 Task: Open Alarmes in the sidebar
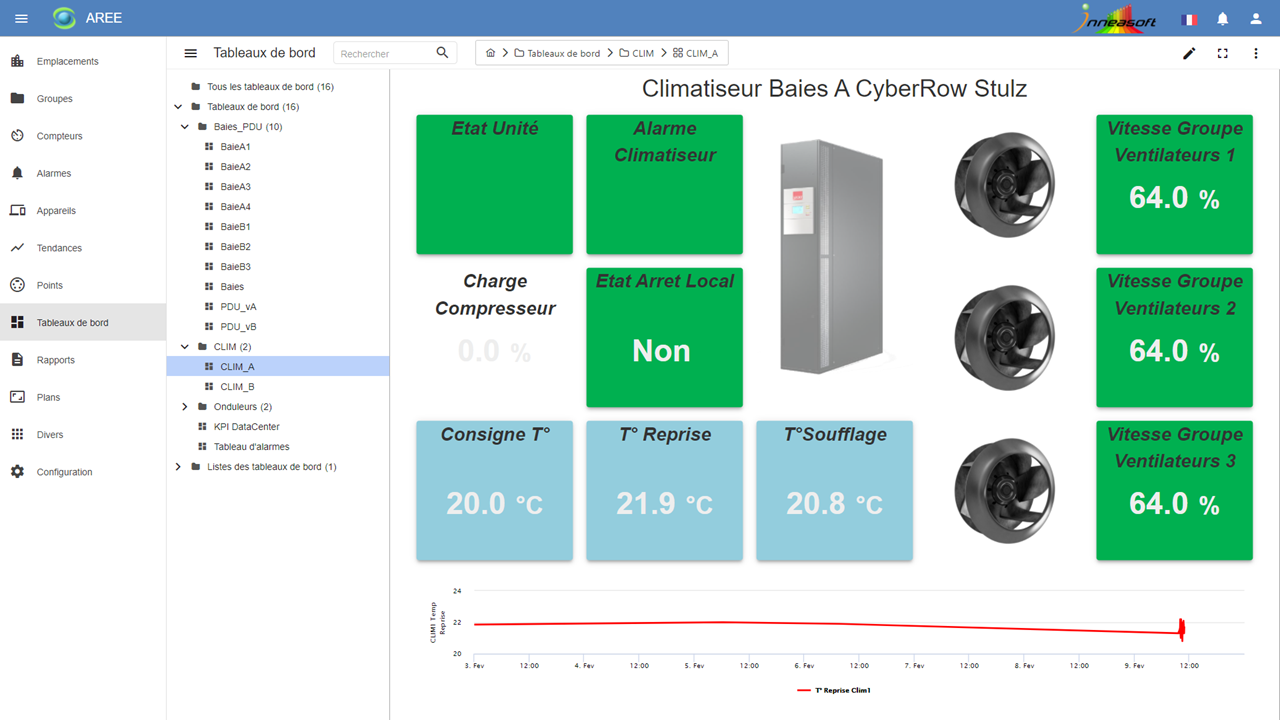click(x=83, y=173)
